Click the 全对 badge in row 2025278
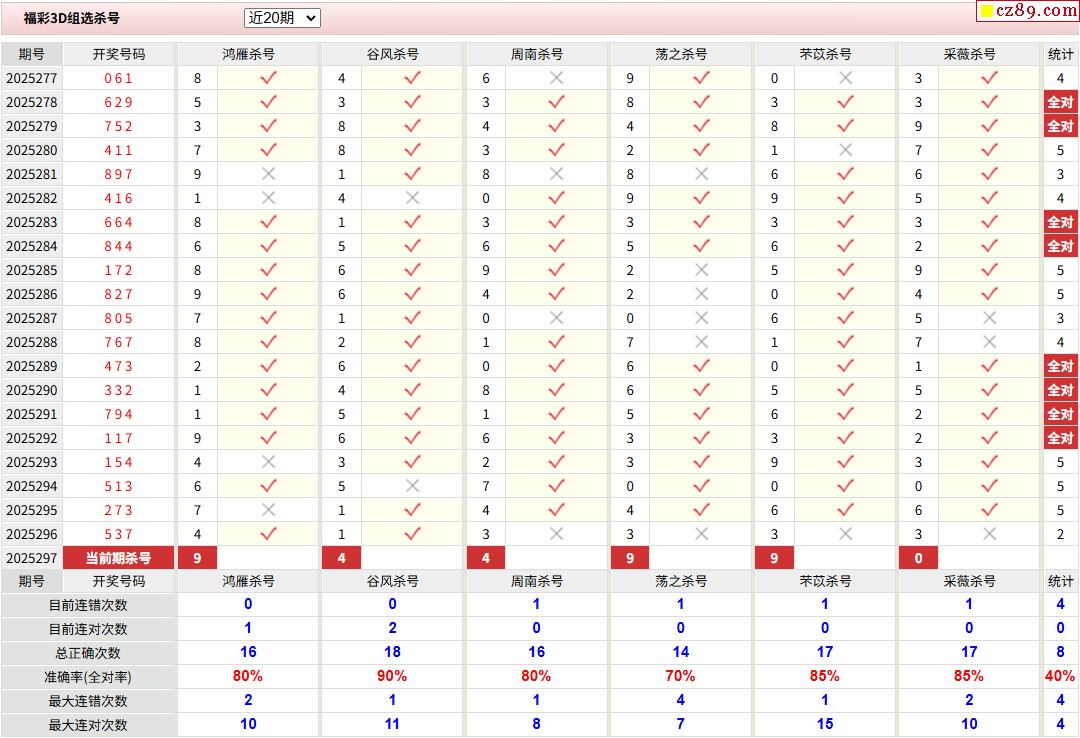 pyautogui.click(x=1060, y=102)
